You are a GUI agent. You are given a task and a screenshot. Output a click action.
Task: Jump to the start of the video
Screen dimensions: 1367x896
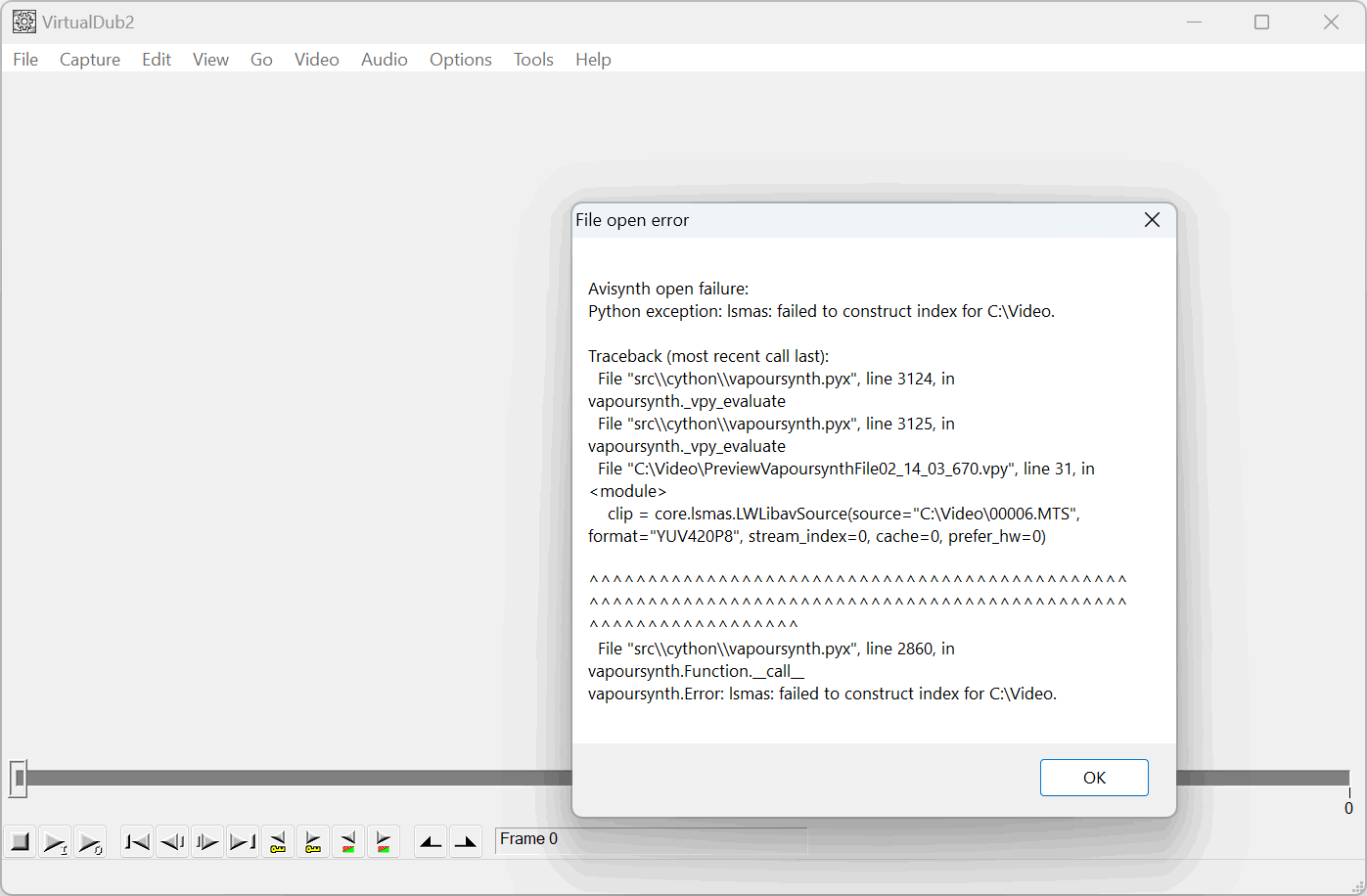(x=137, y=841)
